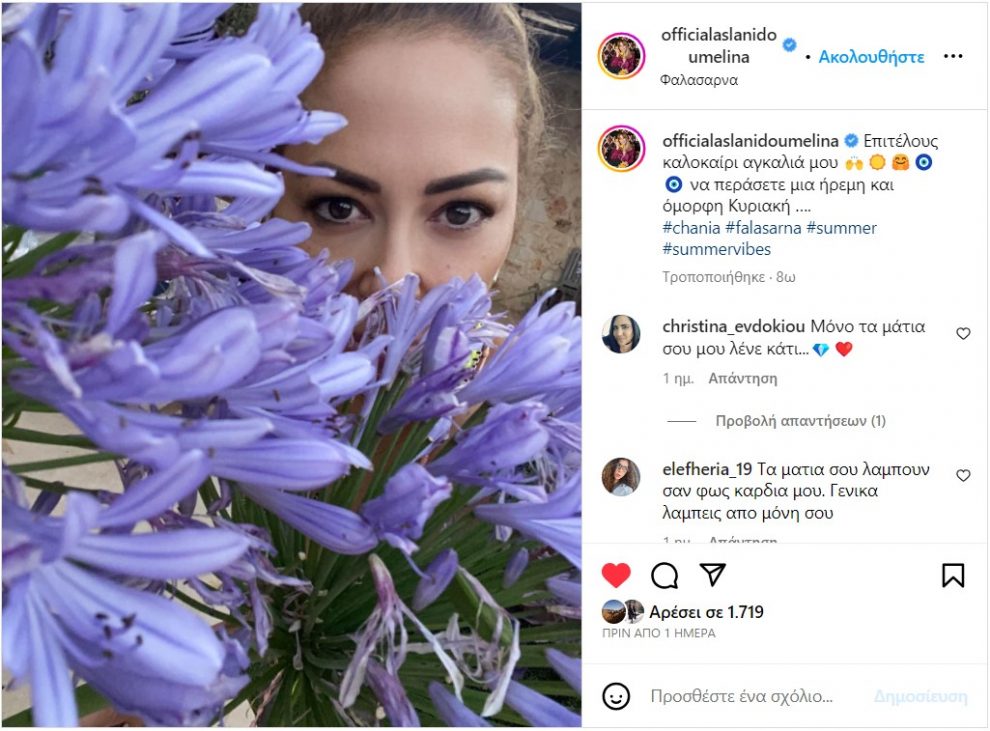Follow the account via Ακολουθήστε

tap(871, 57)
